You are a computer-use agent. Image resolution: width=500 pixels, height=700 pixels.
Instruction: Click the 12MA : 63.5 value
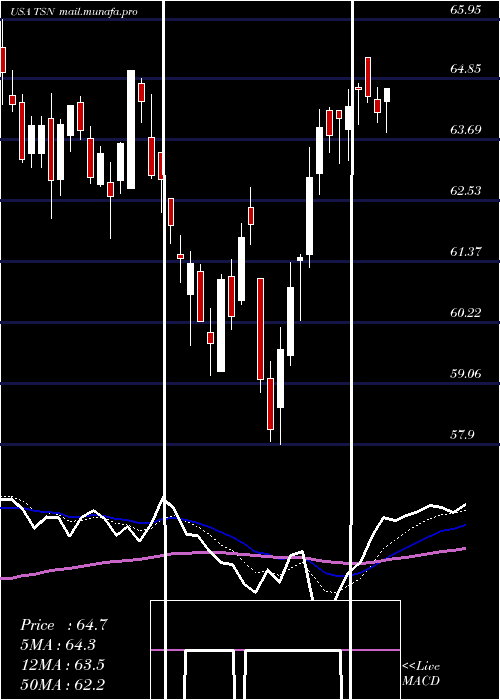[63, 665]
